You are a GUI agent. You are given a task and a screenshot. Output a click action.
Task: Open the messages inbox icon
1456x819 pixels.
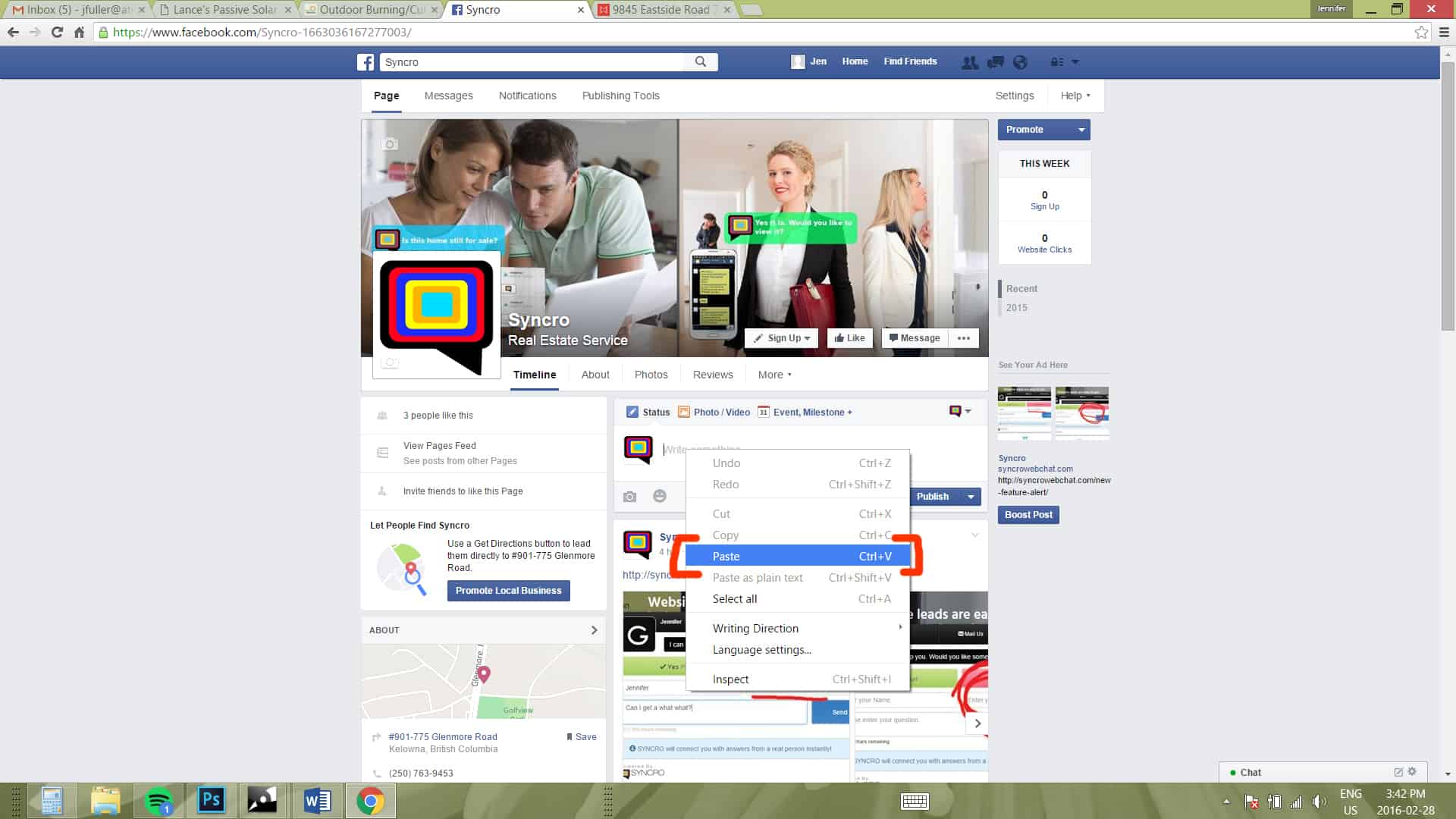pos(995,62)
